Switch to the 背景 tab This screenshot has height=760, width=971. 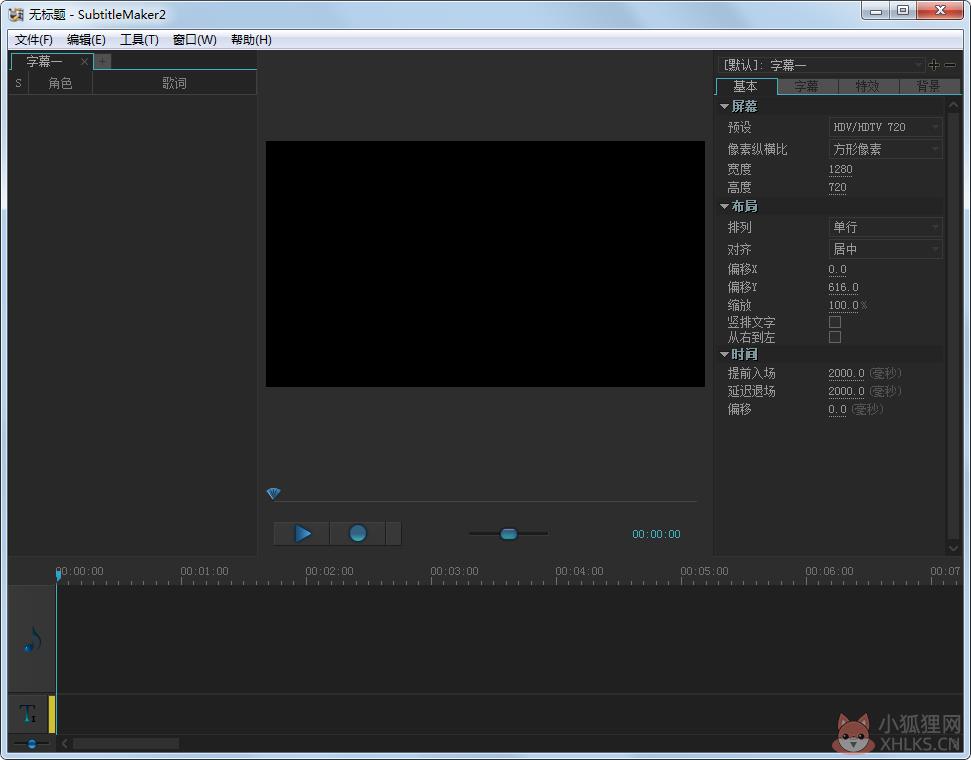coord(928,86)
